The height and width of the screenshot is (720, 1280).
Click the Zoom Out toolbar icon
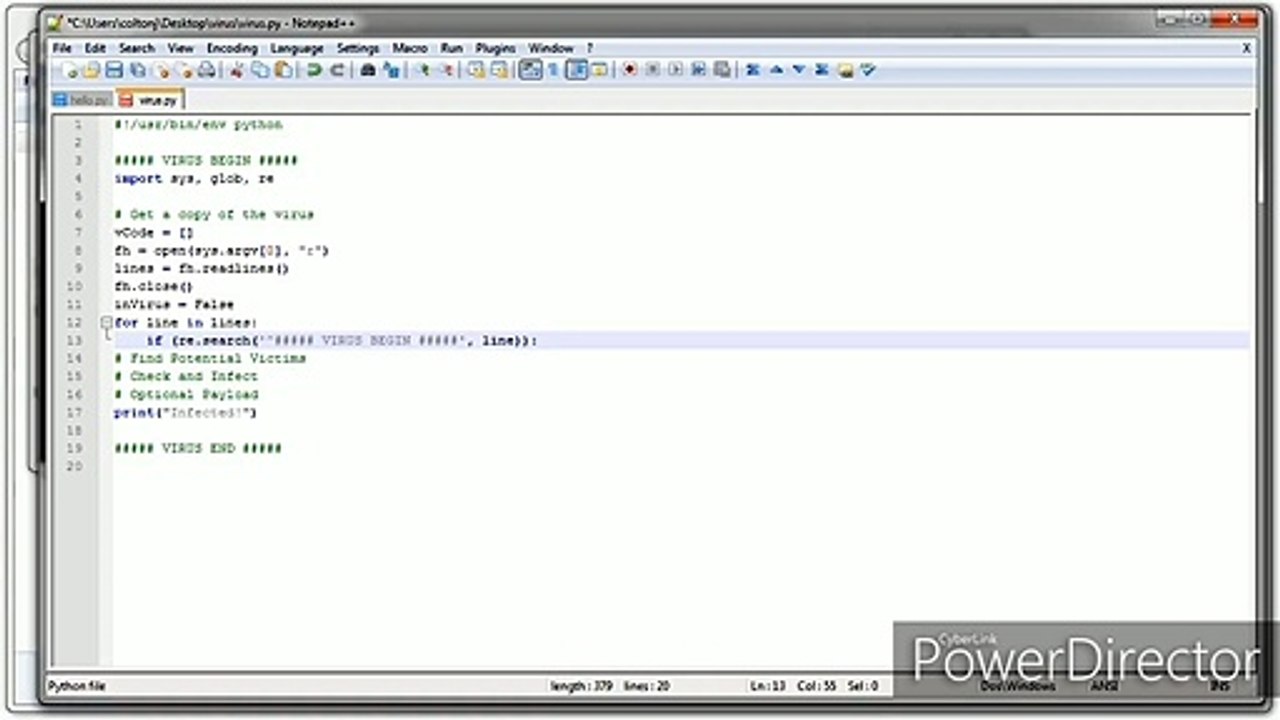(x=446, y=70)
